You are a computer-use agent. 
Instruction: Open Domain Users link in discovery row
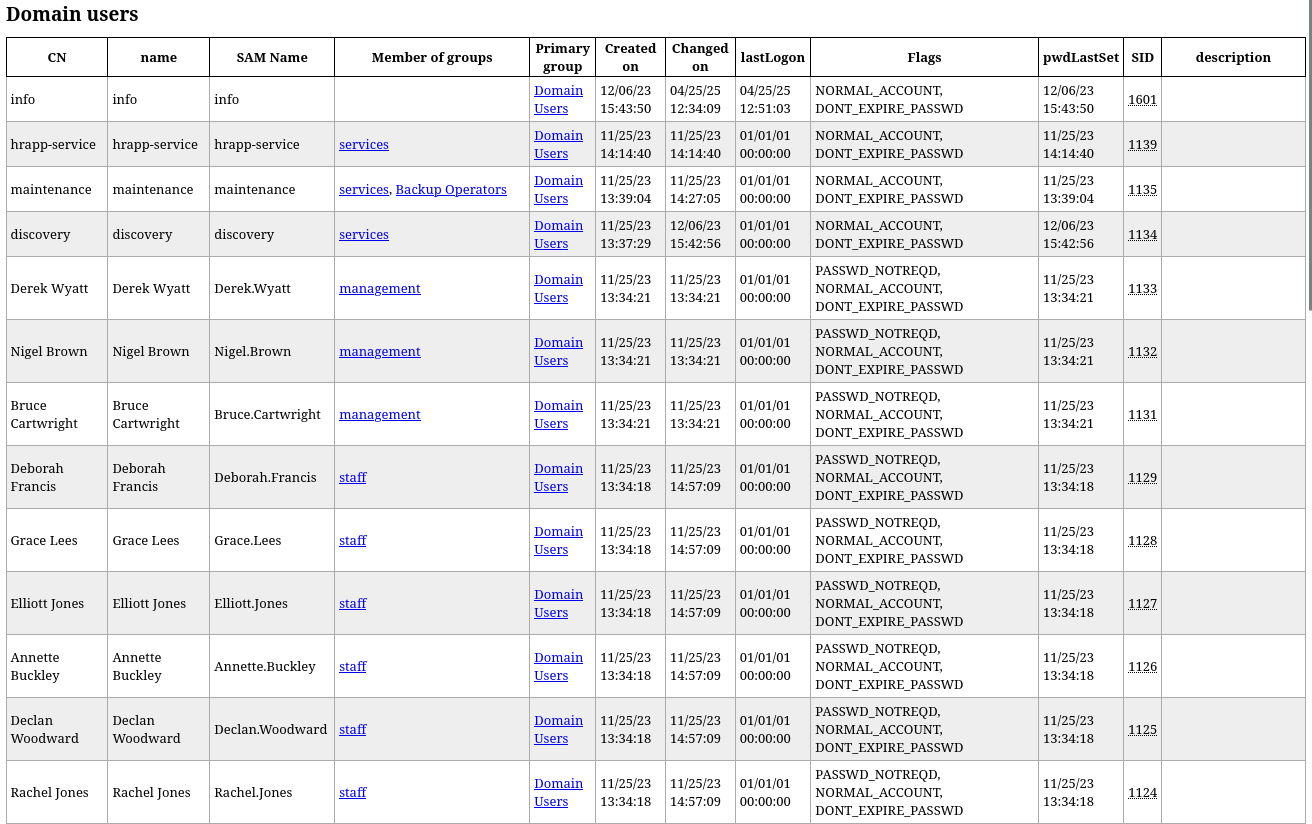pos(558,234)
